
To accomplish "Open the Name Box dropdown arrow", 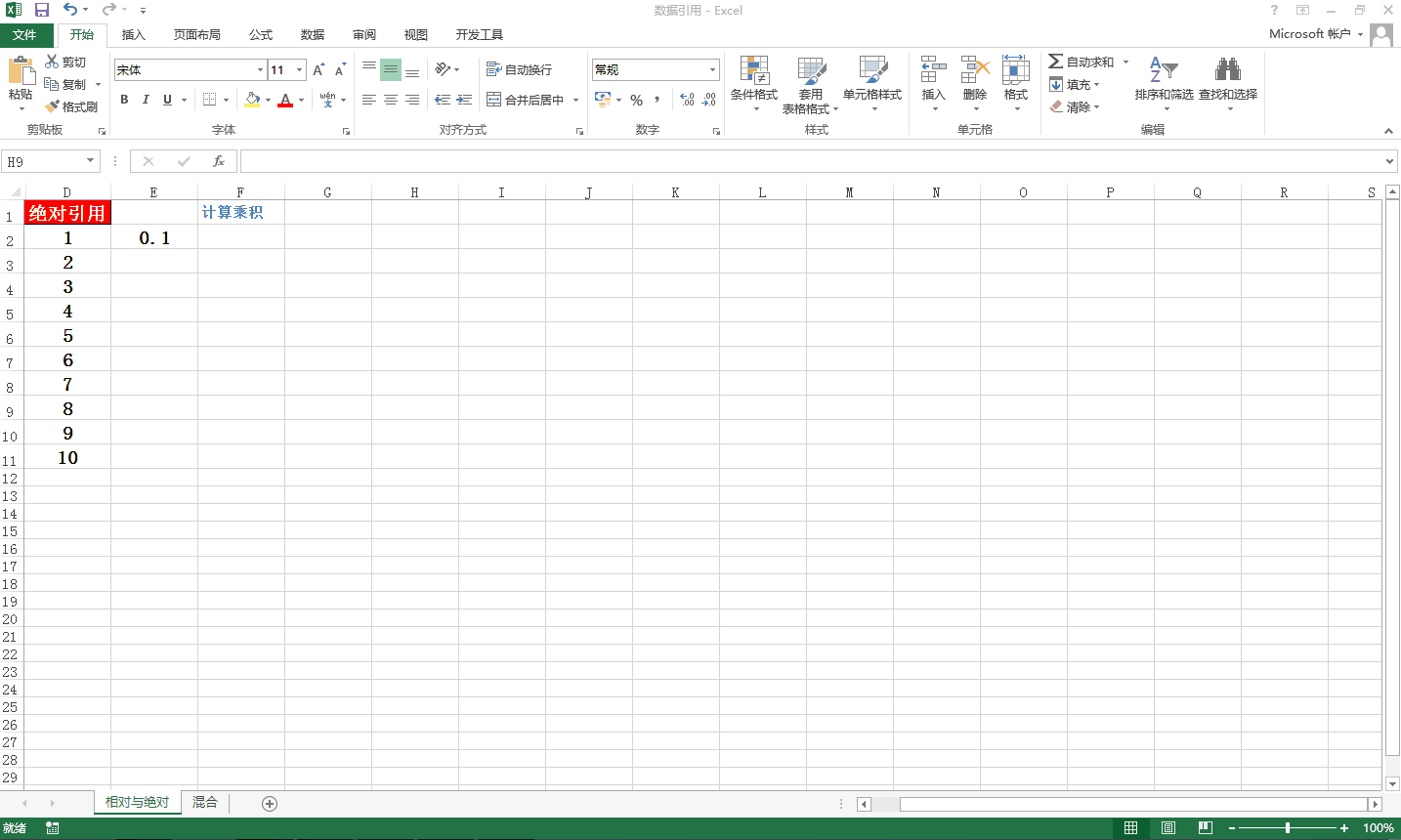I will 91,161.
